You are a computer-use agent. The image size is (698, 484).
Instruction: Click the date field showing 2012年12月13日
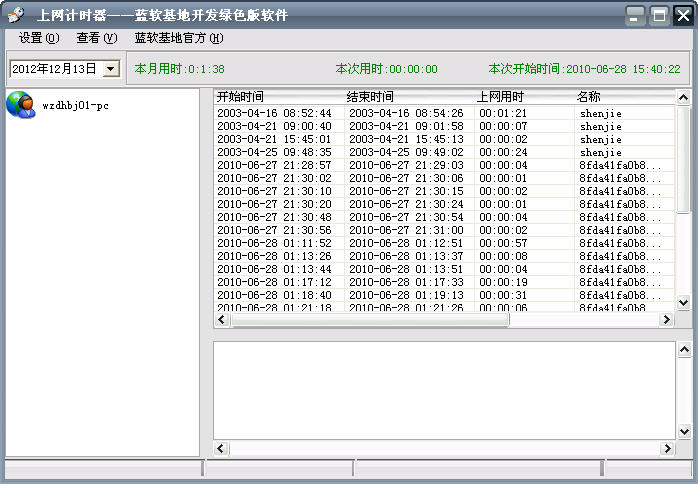[x=54, y=69]
